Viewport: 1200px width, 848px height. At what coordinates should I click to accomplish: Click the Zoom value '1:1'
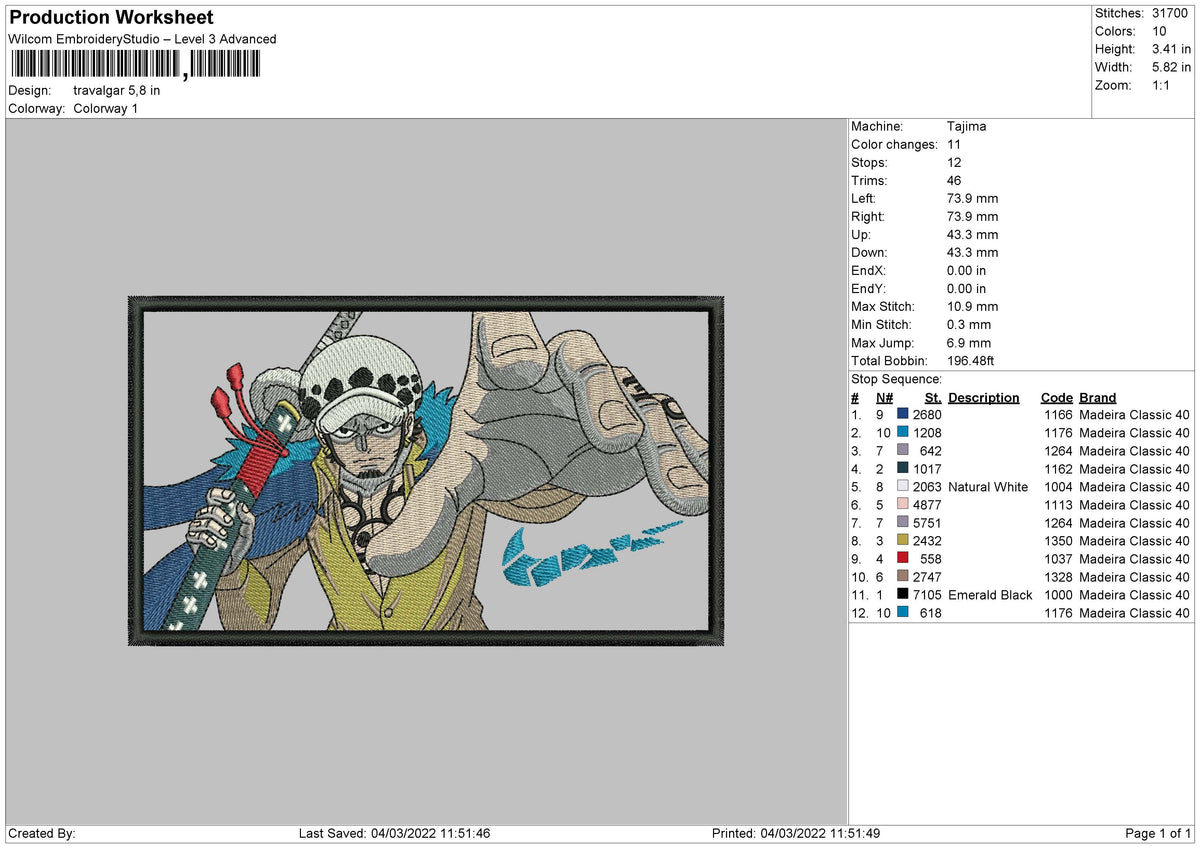[1163, 85]
